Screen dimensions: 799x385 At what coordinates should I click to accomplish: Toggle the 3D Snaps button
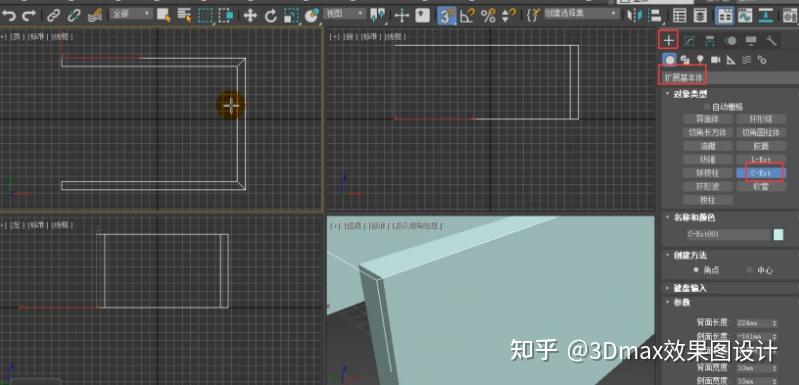pos(446,16)
